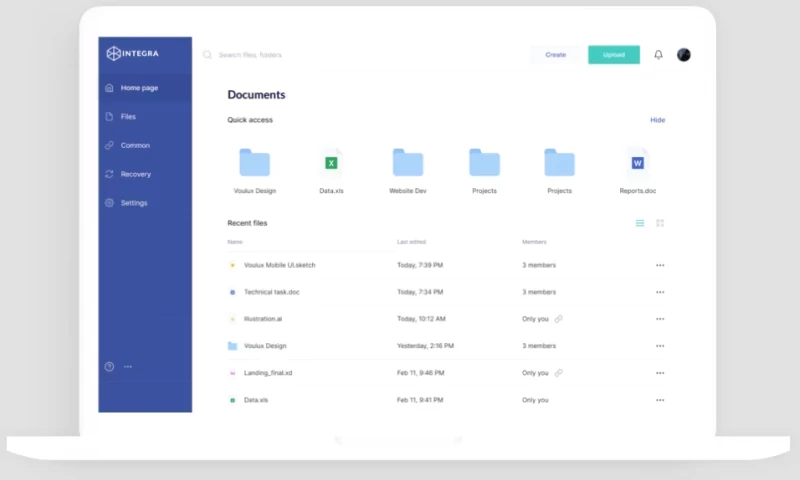Click the folder icon in Voulux Design row
Viewport: 800px width, 480px height.
[x=232, y=346]
